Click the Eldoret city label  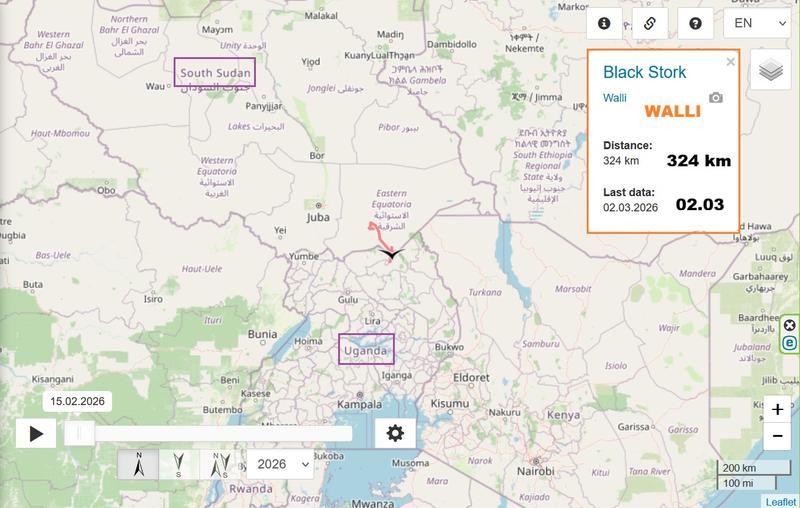coord(471,378)
